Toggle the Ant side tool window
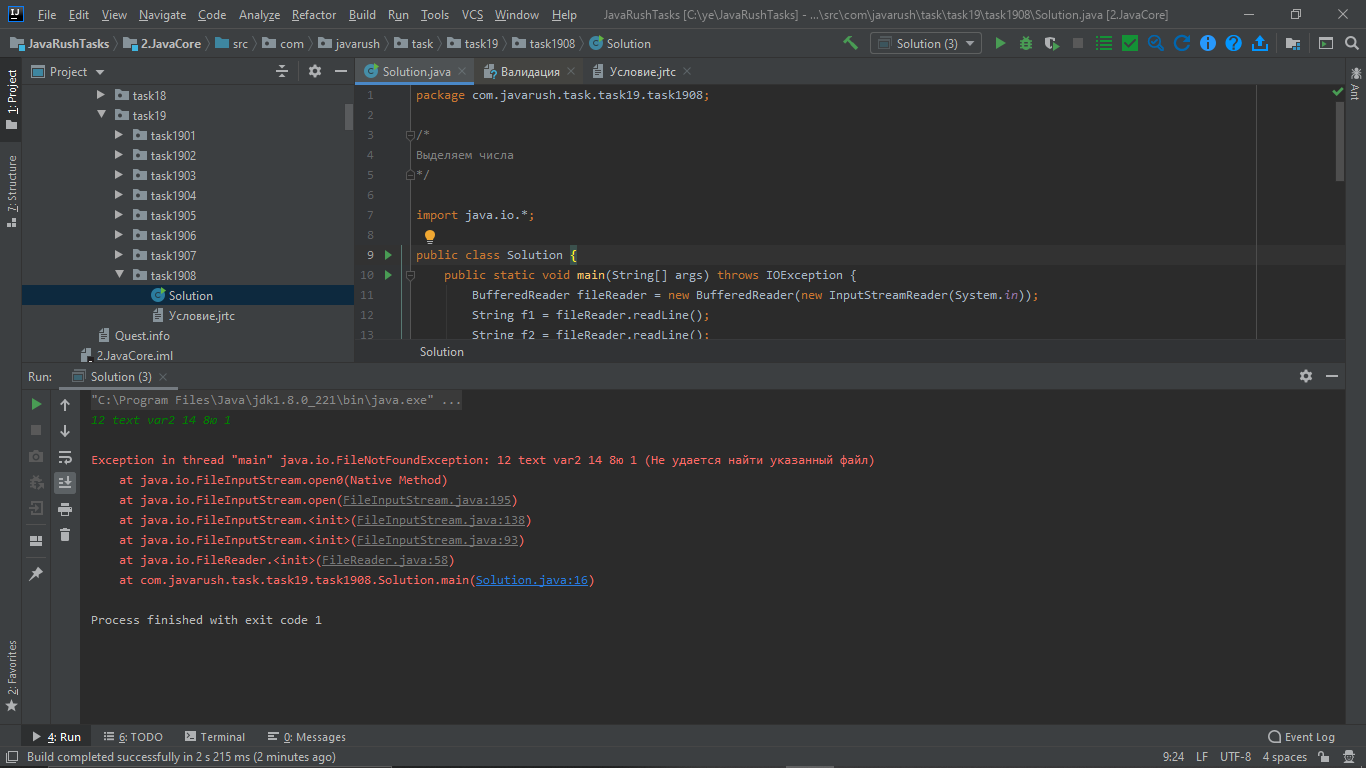This screenshot has width=1366, height=768. [1355, 83]
